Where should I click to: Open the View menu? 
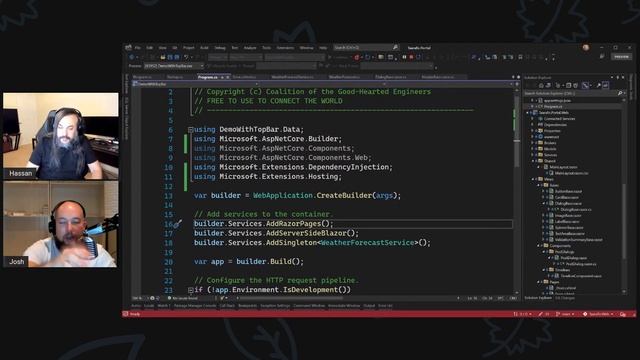(162, 48)
